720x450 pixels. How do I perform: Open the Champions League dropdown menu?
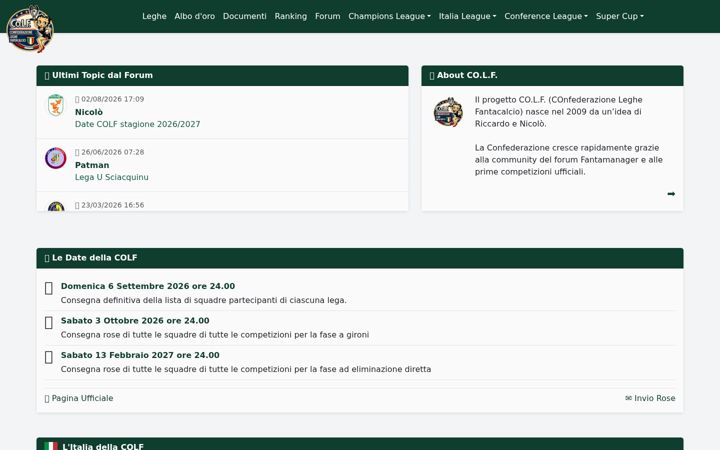pos(389,16)
